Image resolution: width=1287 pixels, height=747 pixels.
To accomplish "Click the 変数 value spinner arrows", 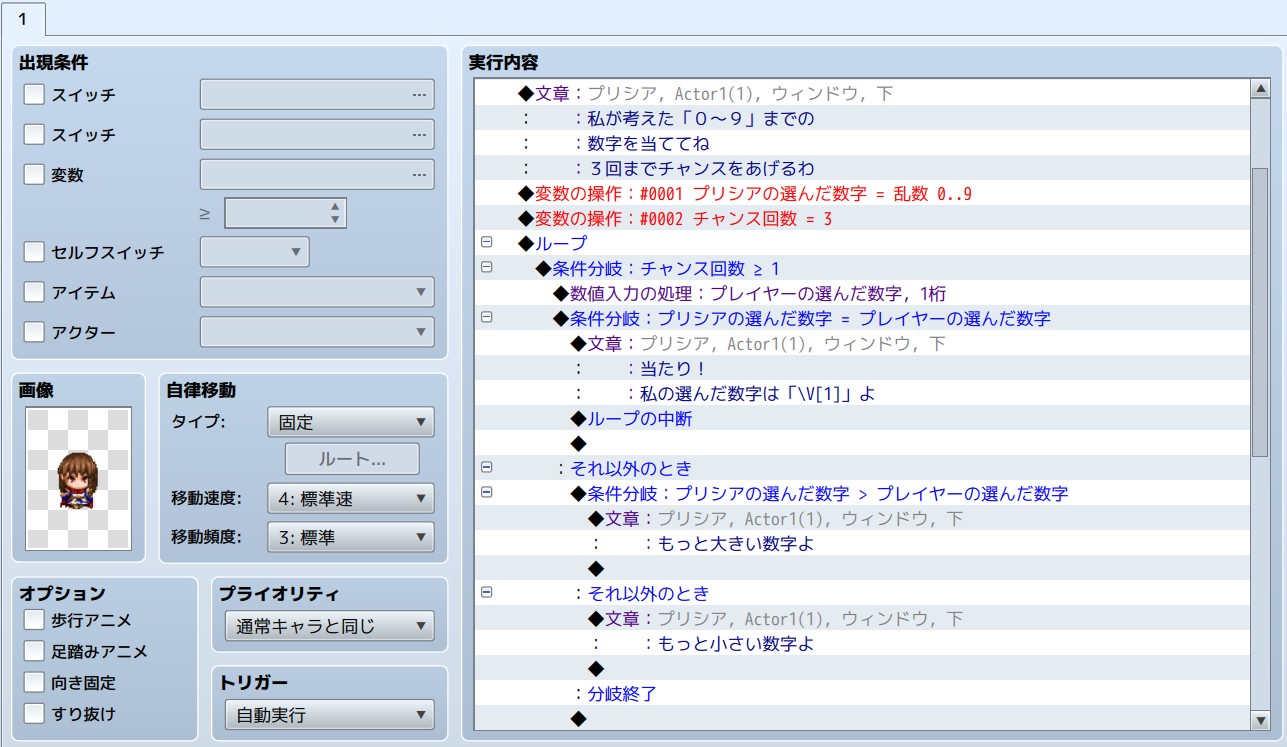I will 335,213.
